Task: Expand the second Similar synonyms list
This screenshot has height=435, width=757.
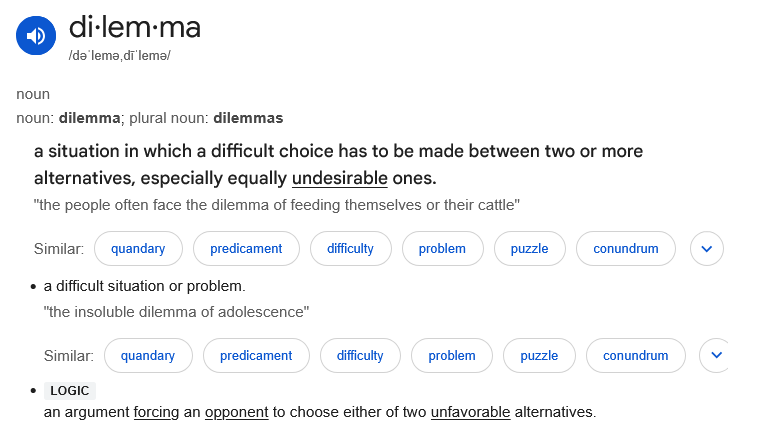Action: [x=715, y=355]
